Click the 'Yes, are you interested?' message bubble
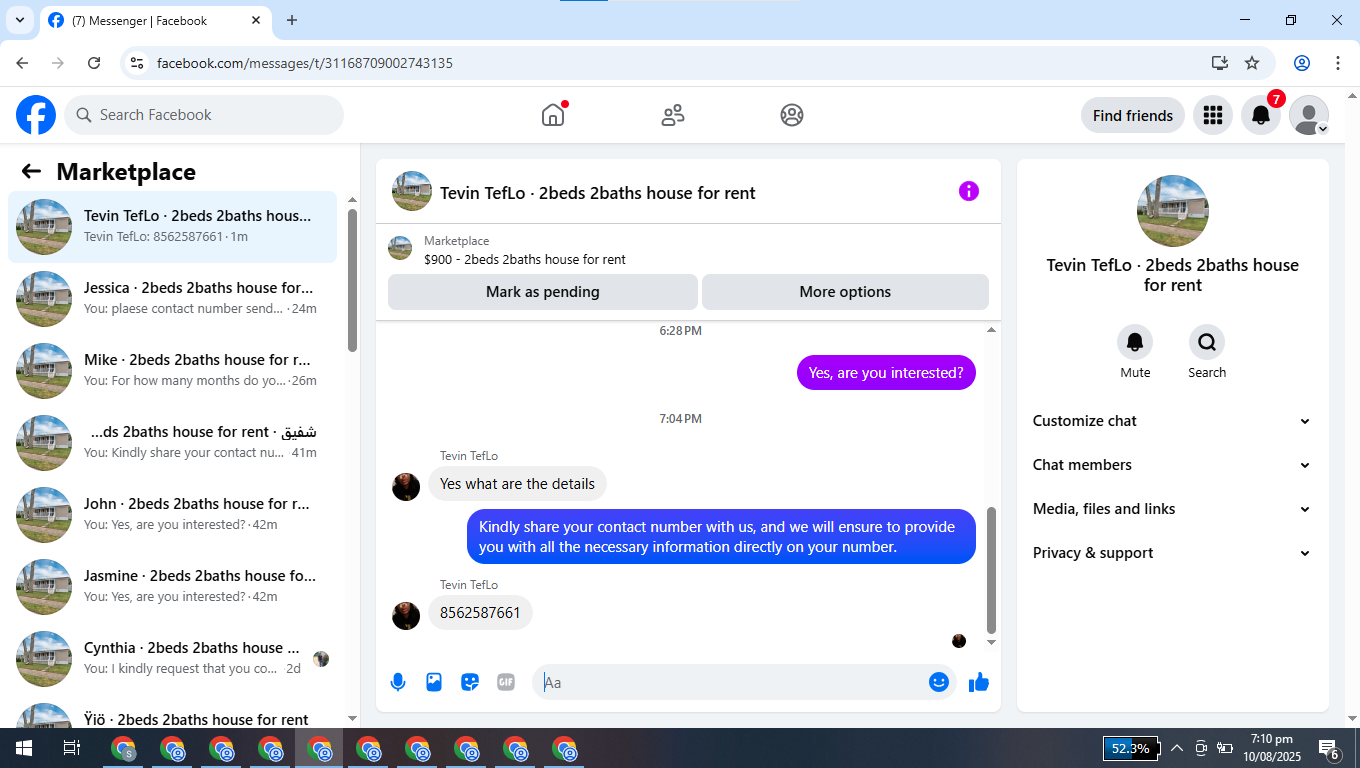This screenshot has height=768, width=1360. tap(886, 373)
